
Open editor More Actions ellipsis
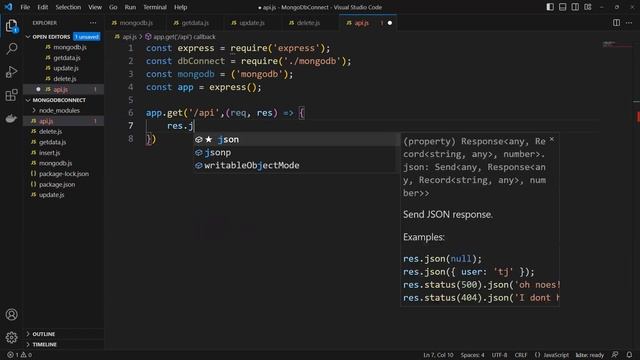tap(629, 23)
